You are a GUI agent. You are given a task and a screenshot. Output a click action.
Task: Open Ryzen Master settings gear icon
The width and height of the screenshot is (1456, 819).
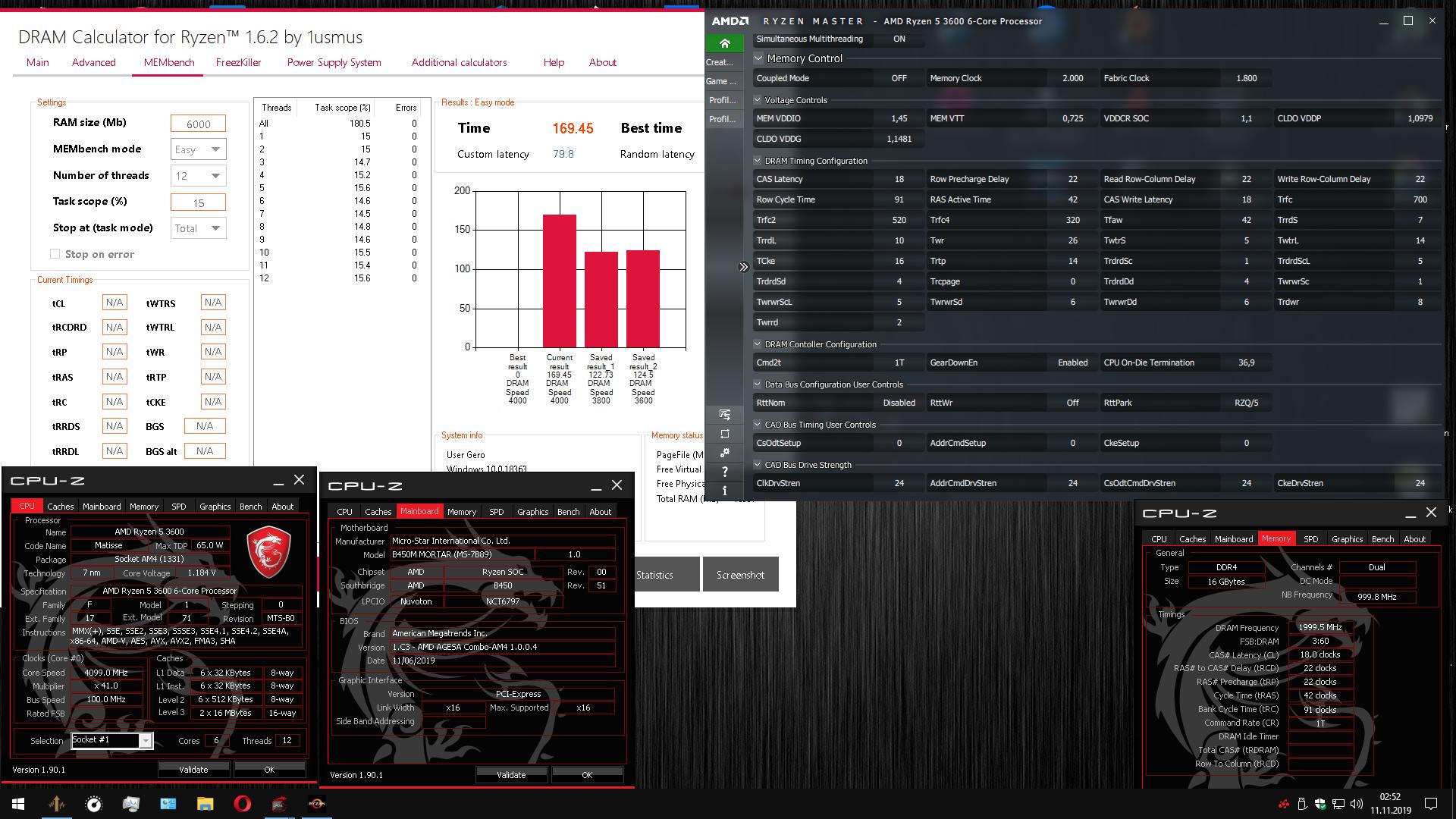click(x=724, y=453)
